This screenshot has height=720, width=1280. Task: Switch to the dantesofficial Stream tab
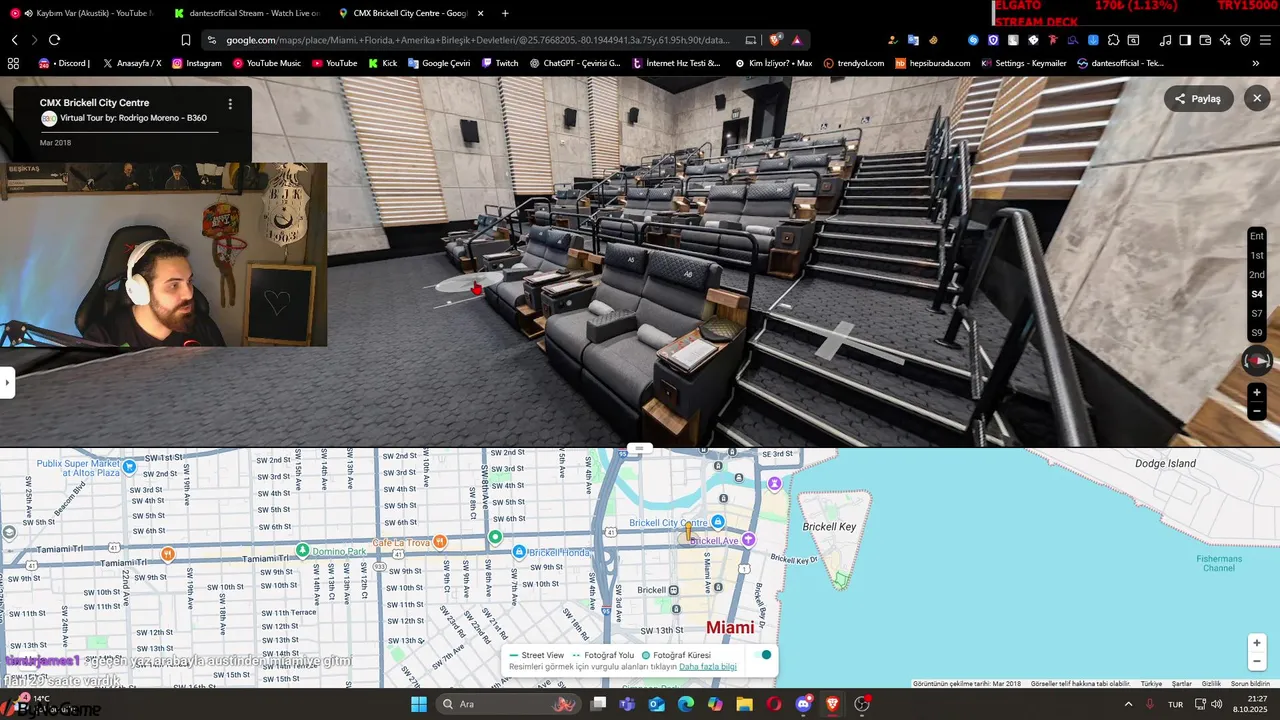point(245,13)
